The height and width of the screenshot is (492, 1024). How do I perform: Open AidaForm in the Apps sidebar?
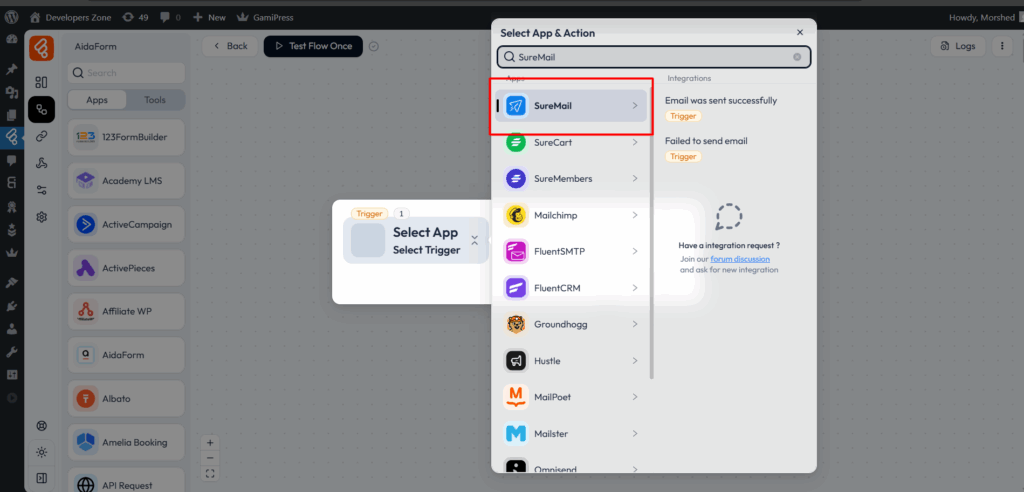tap(126, 355)
